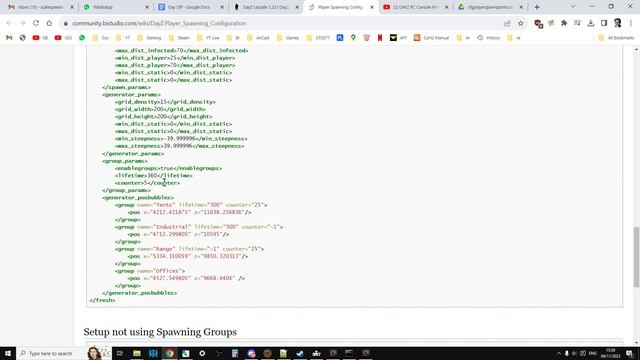Screen dimensions: 640x360
Task: Open Task View from the taskbar
Action: click(x=120, y=353)
